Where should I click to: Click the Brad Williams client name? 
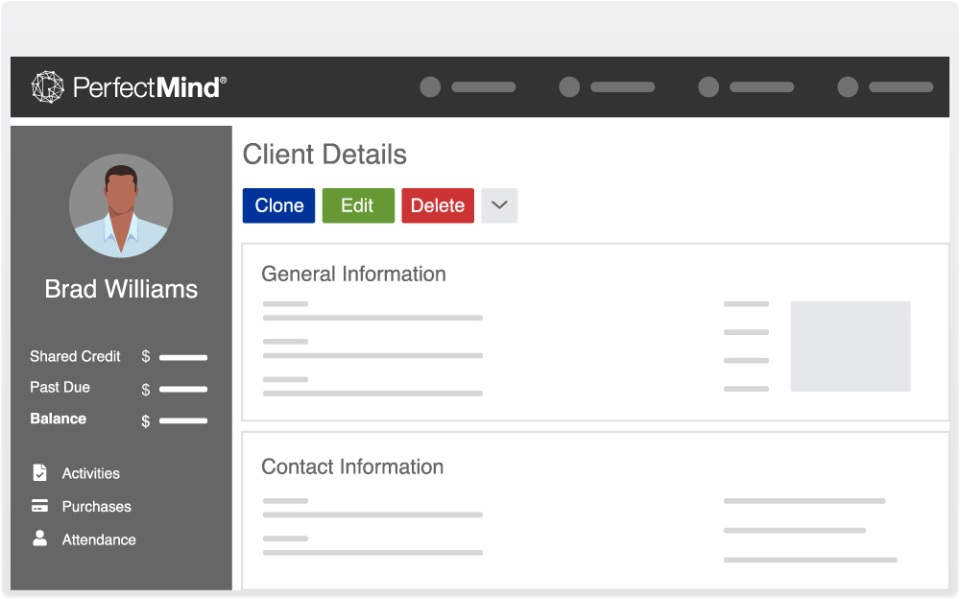[121, 289]
